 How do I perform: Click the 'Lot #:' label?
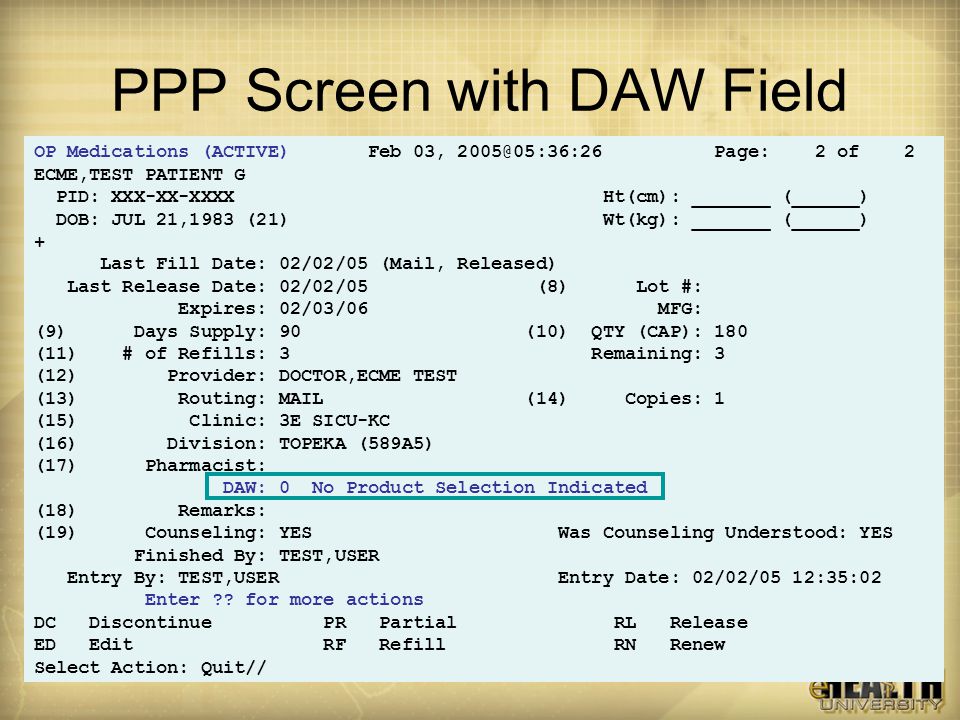click(x=669, y=287)
